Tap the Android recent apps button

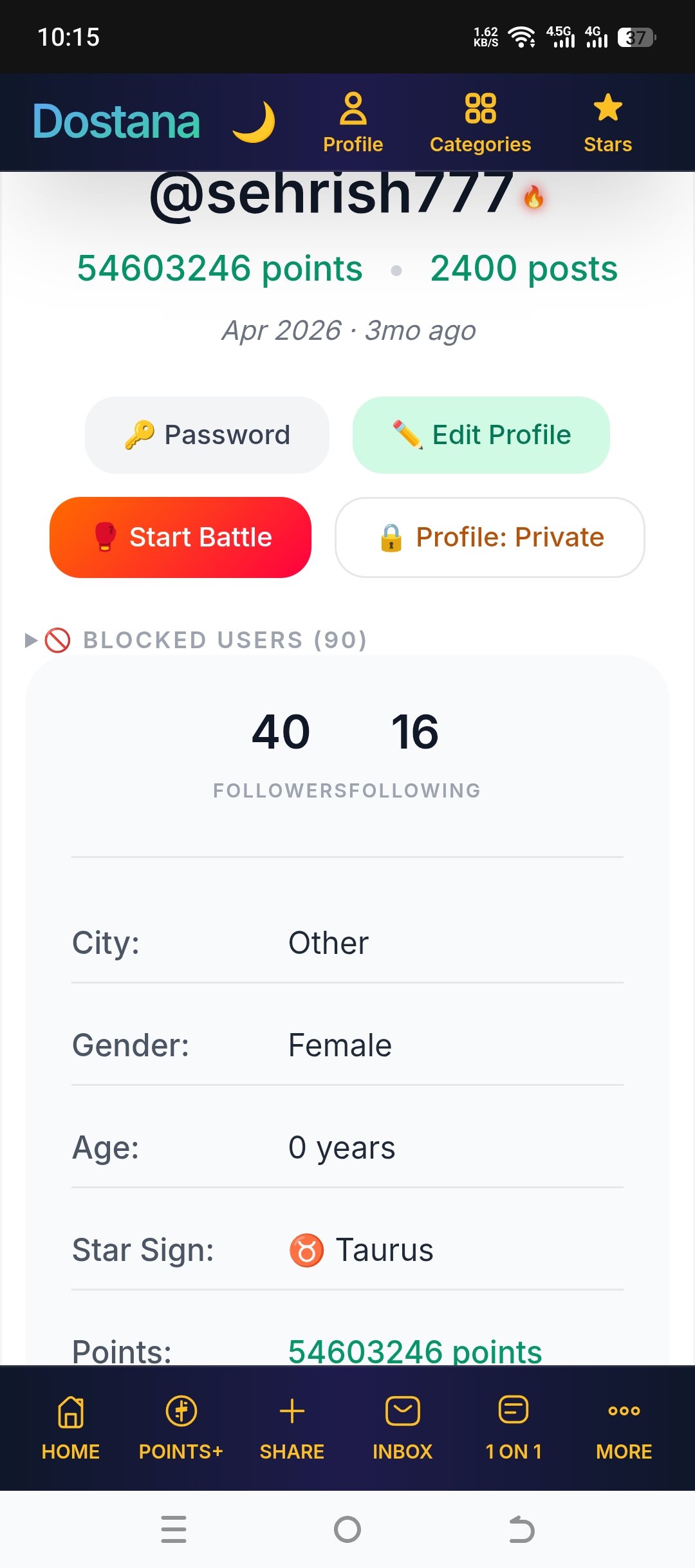174,1529
